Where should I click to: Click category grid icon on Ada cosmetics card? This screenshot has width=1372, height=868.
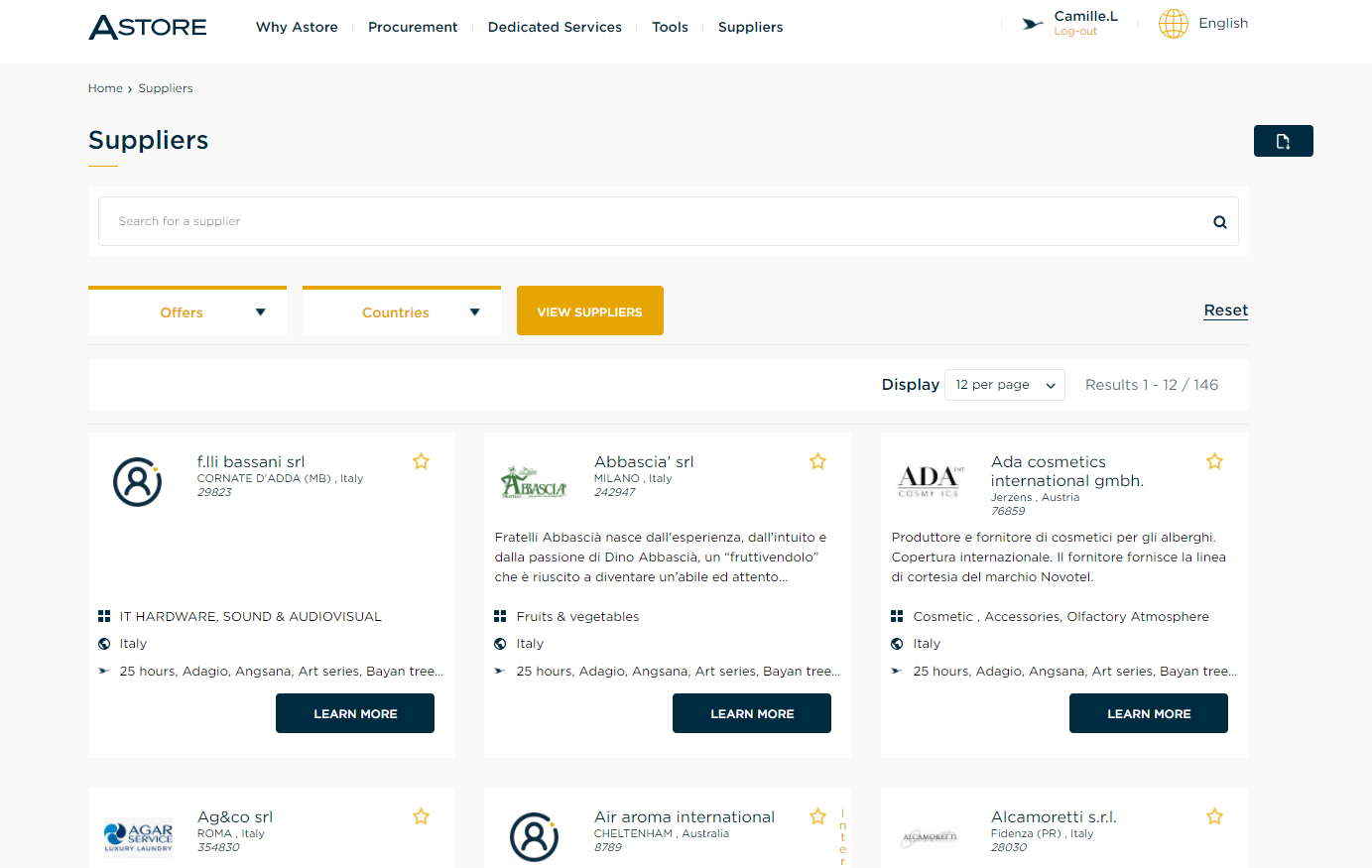click(x=897, y=617)
